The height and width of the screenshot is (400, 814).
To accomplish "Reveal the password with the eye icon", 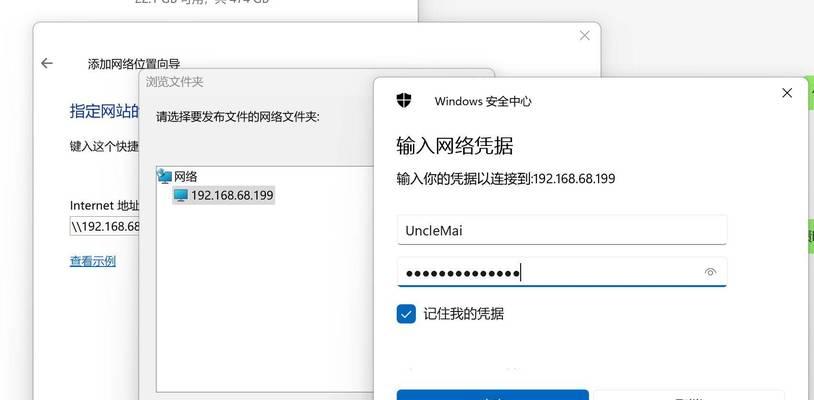I will 710,272.
